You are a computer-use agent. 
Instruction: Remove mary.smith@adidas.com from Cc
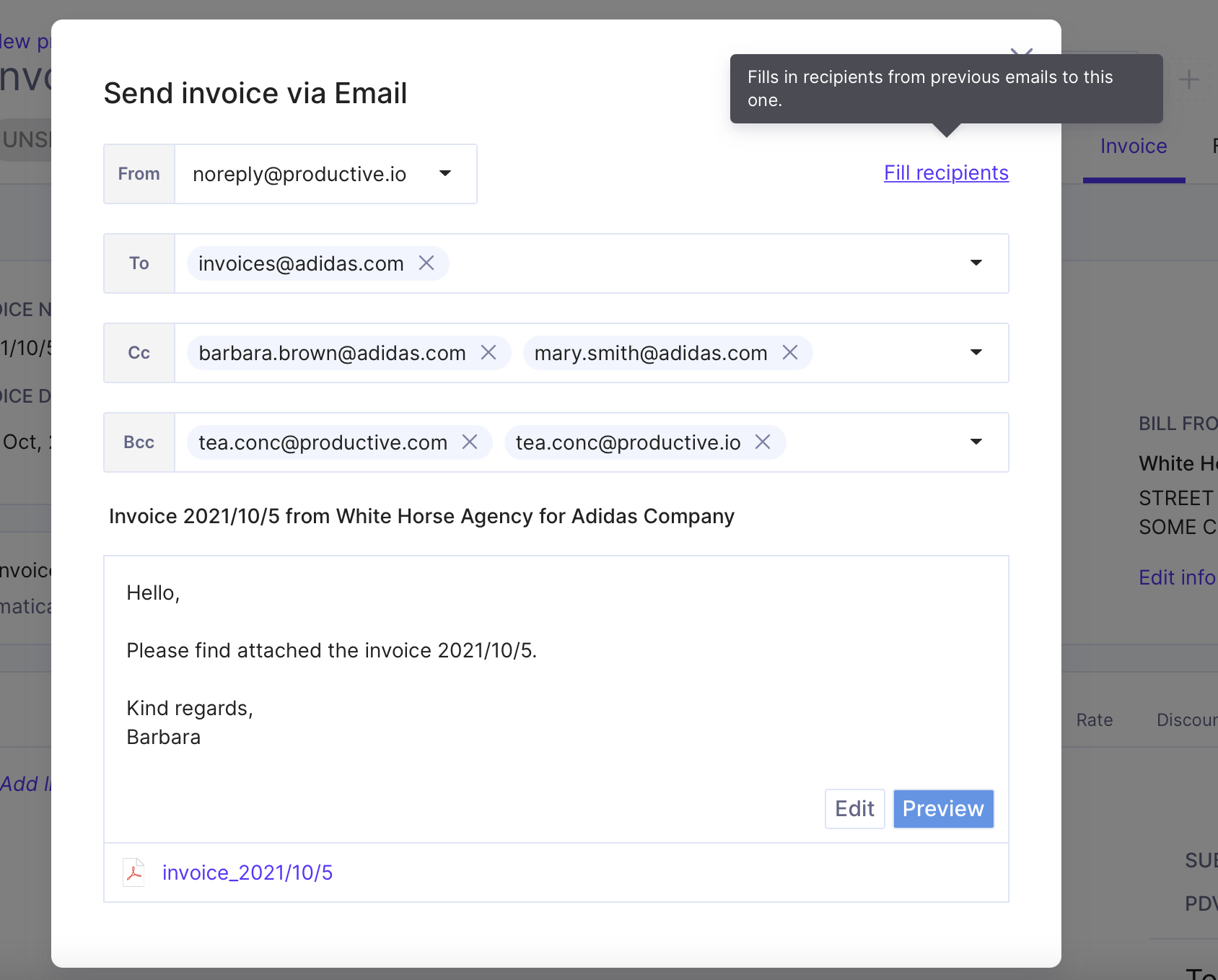[790, 353]
